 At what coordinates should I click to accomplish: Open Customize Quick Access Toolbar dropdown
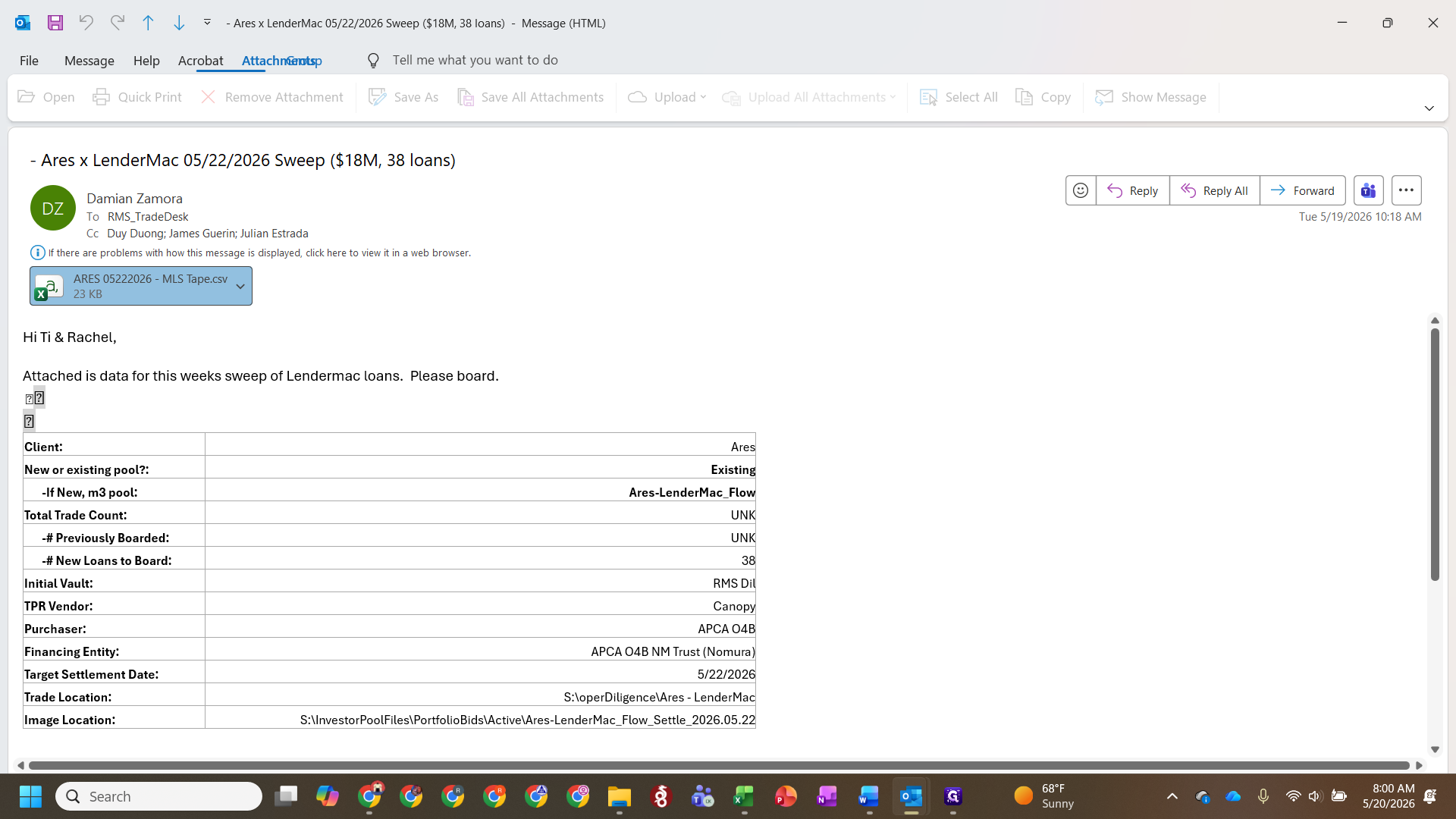pyautogui.click(x=207, y=23)
